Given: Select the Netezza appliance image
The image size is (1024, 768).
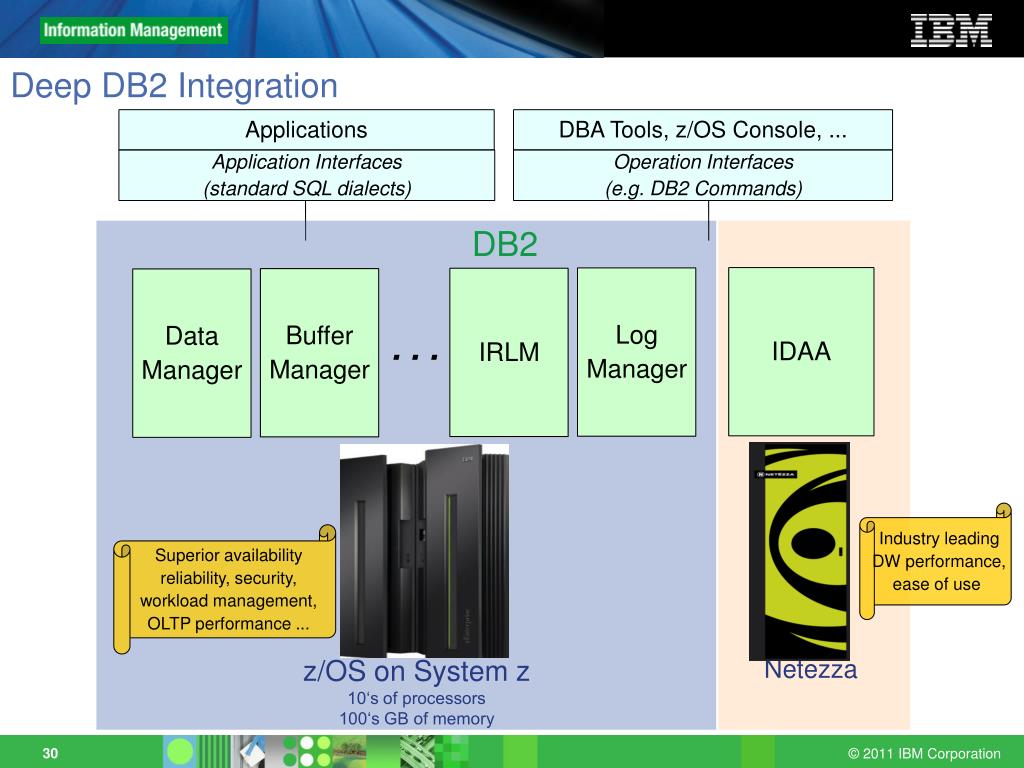Looking at the screenshot, I should click(x=799, y=551).
